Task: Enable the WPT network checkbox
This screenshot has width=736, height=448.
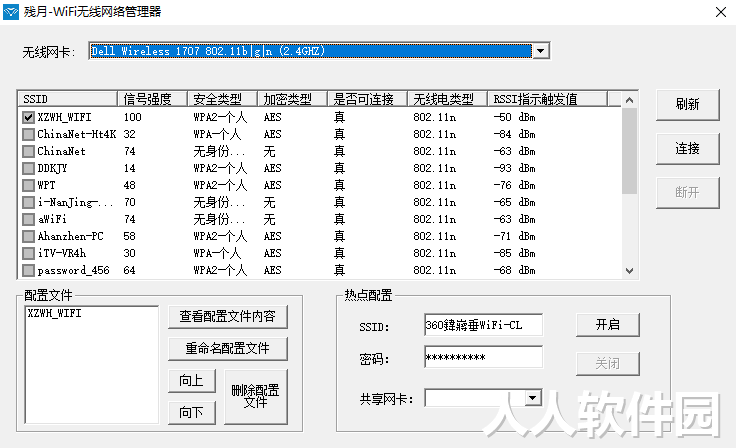Action: (x=28, y=185)
